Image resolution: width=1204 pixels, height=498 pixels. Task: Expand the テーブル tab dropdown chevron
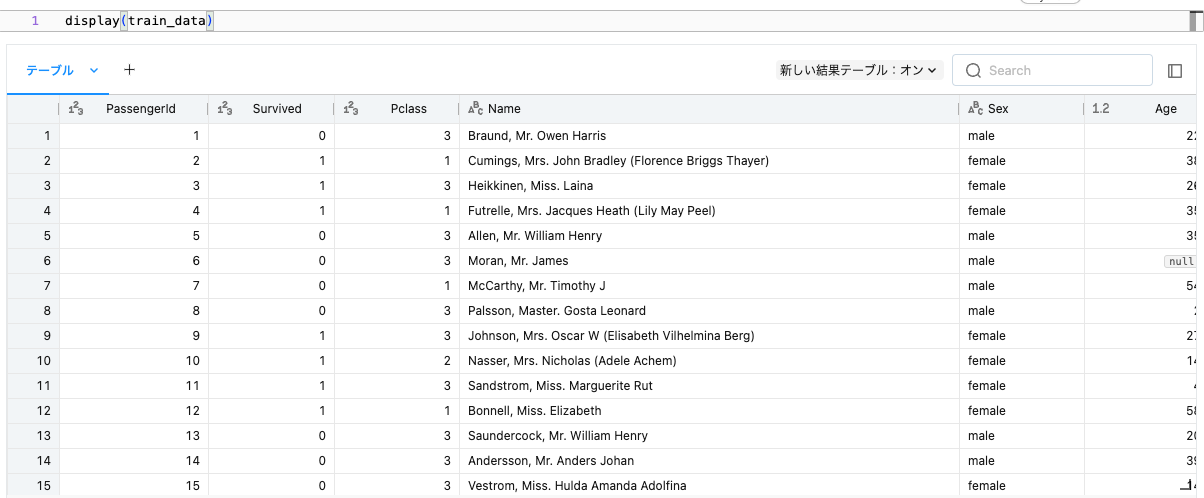pos(94,70)
